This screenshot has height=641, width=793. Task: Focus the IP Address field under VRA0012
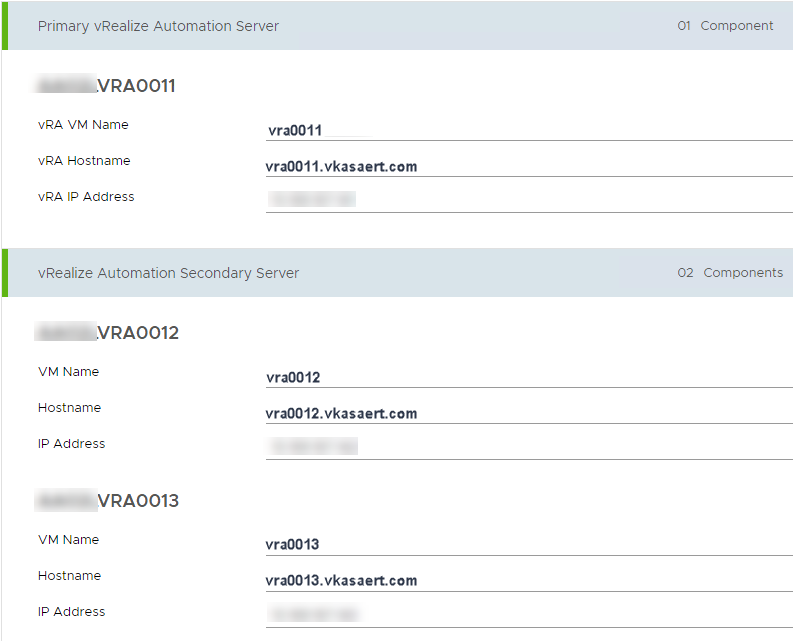click(528, 447)
